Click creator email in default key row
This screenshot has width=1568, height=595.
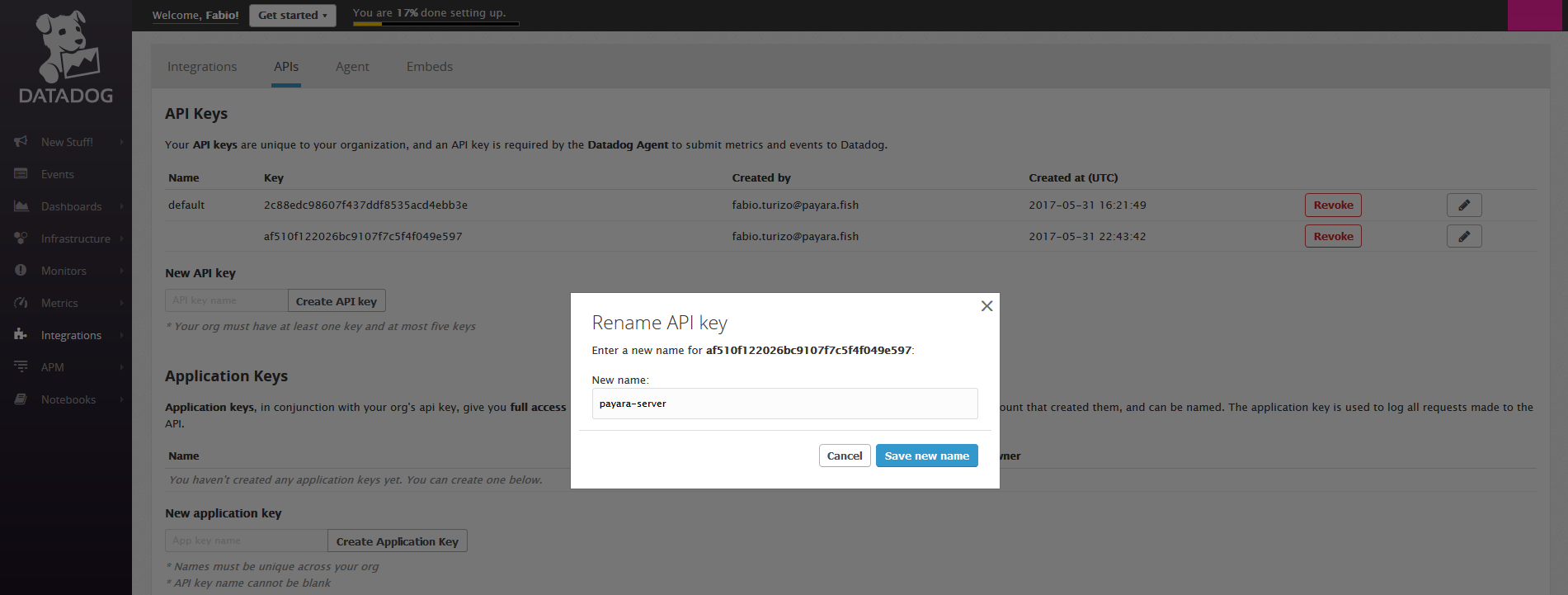point(795,205)
